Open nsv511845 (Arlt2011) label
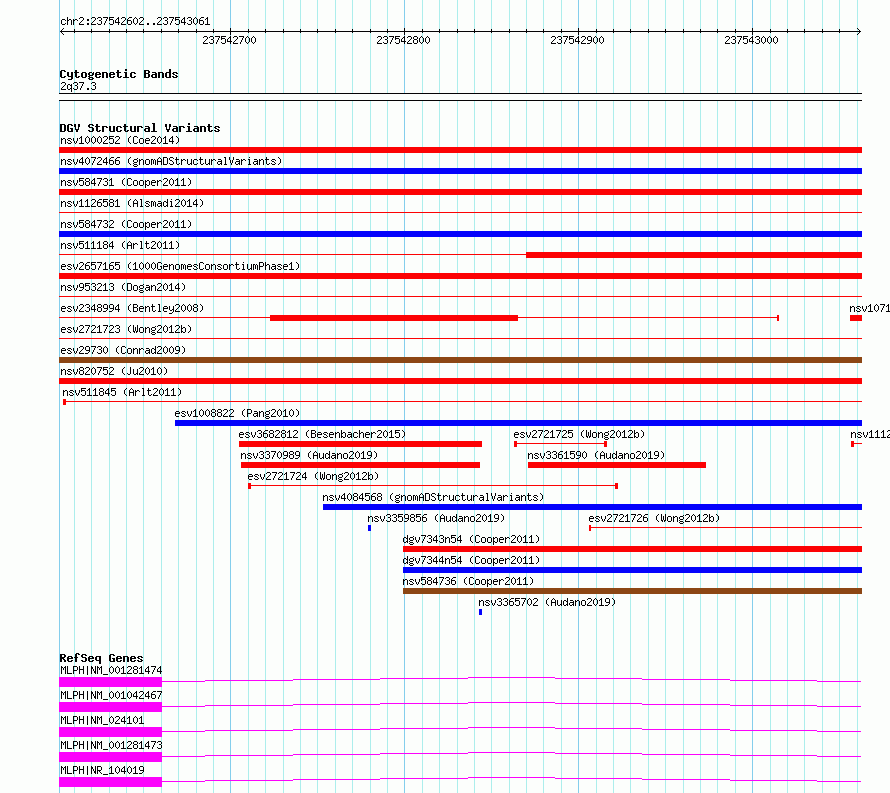 [x=122, y=392]
